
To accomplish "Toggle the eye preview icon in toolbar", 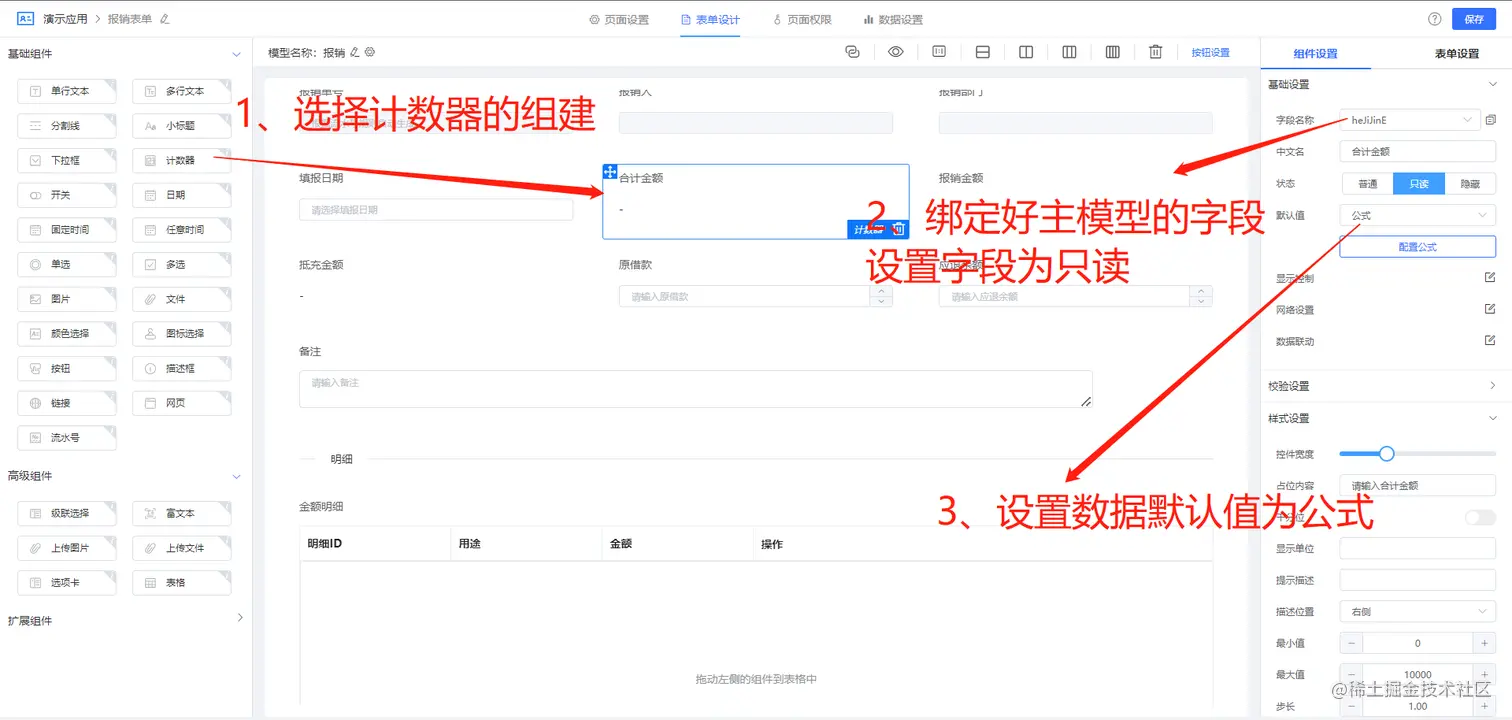I will [x=896, y=52].
